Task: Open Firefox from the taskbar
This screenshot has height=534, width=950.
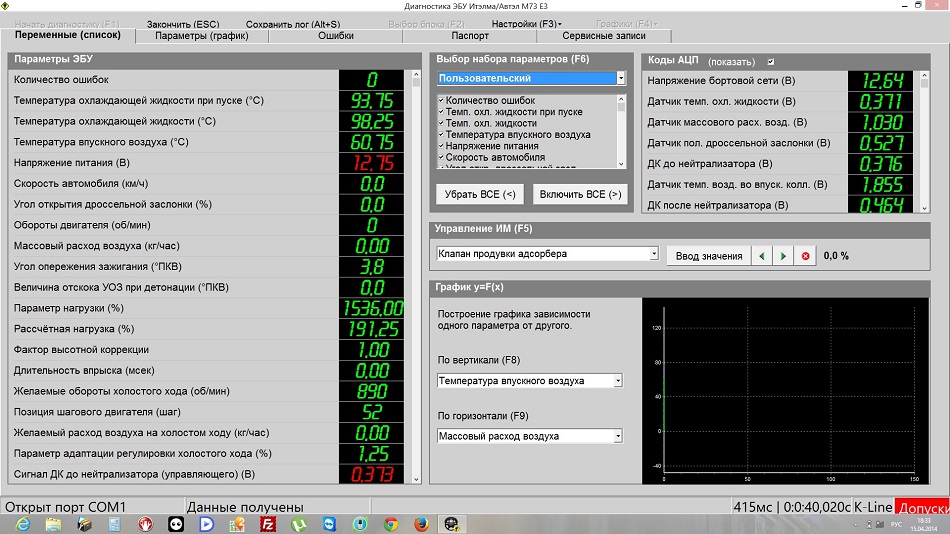Action: pos(421,524)
